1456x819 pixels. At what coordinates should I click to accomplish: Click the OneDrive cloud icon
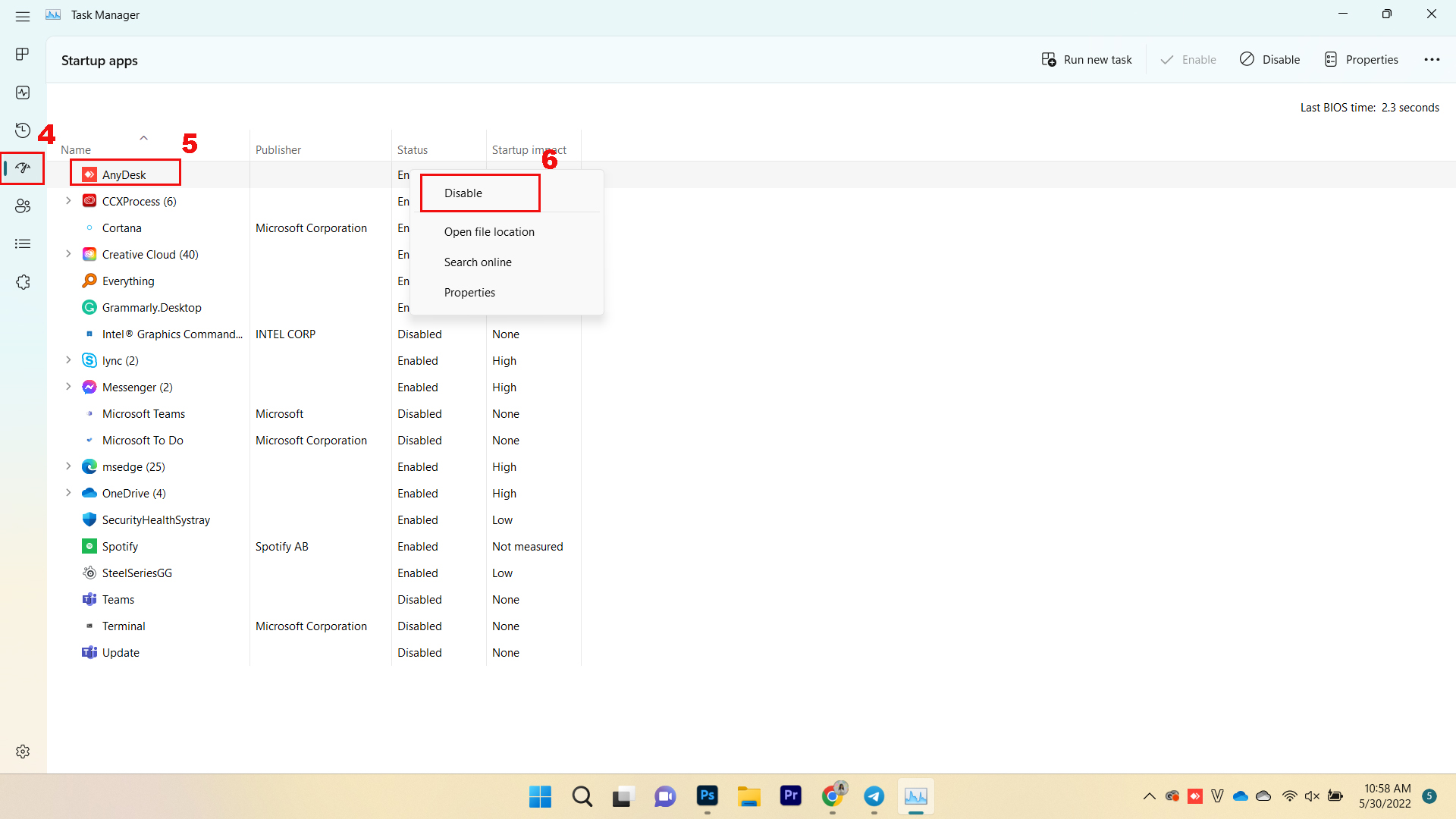coord(89,493)
